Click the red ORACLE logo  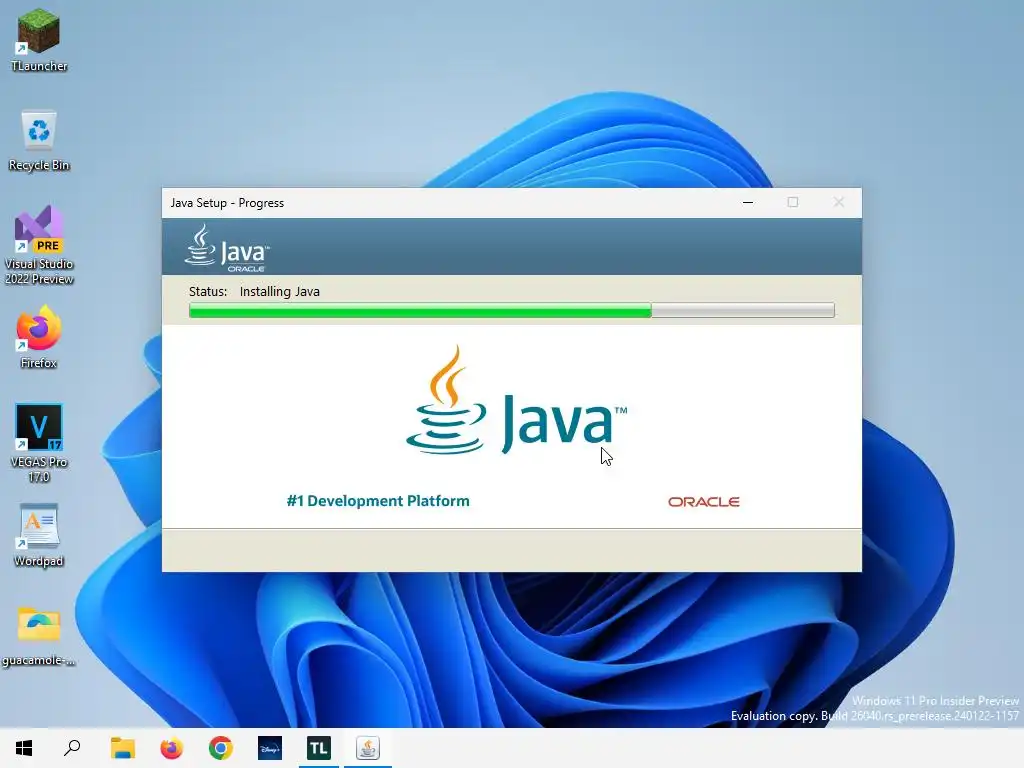pos(703,502)
